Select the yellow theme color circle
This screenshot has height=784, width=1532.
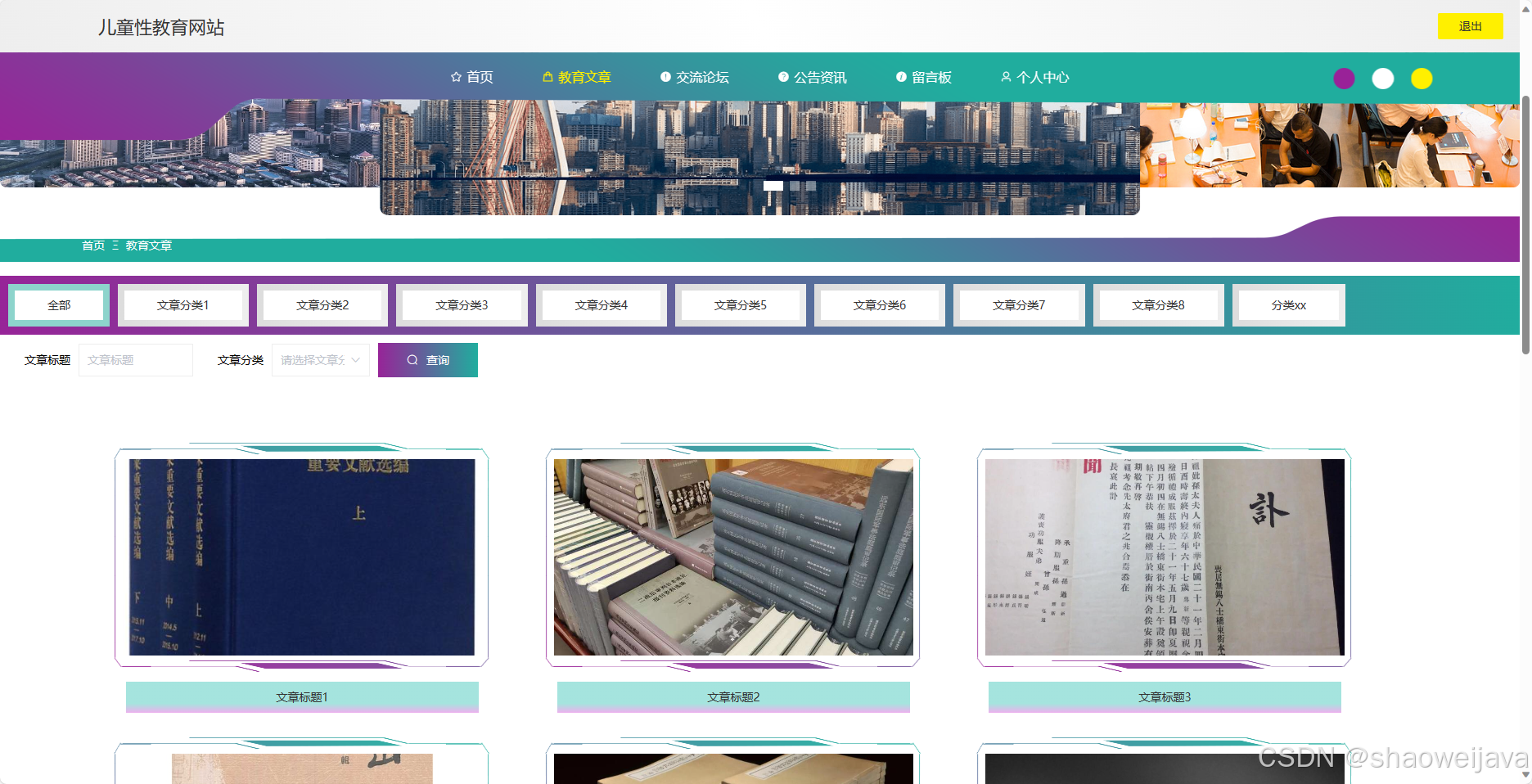point(1422,79)
